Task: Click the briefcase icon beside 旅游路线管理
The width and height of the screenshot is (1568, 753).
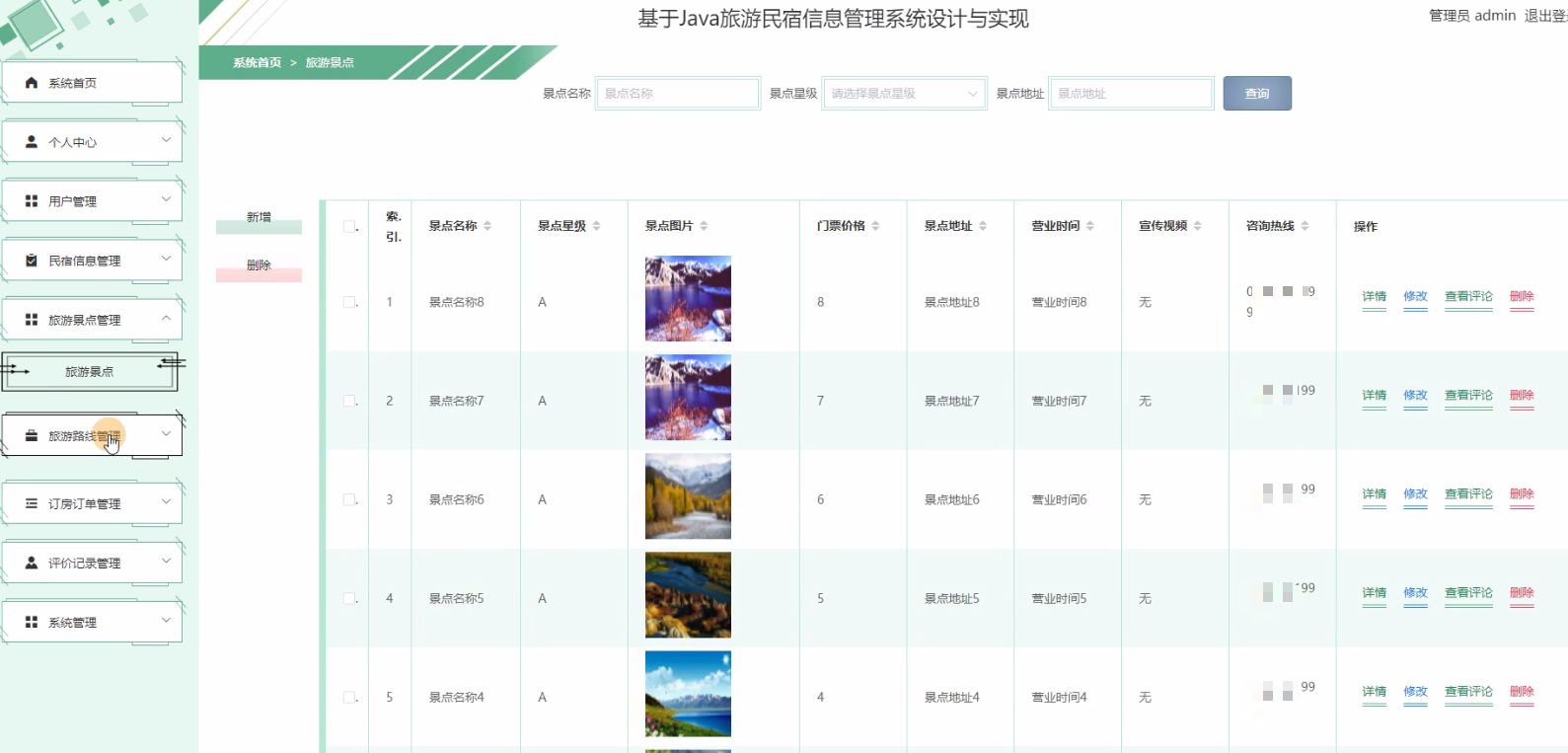Action: pos(32,436)
